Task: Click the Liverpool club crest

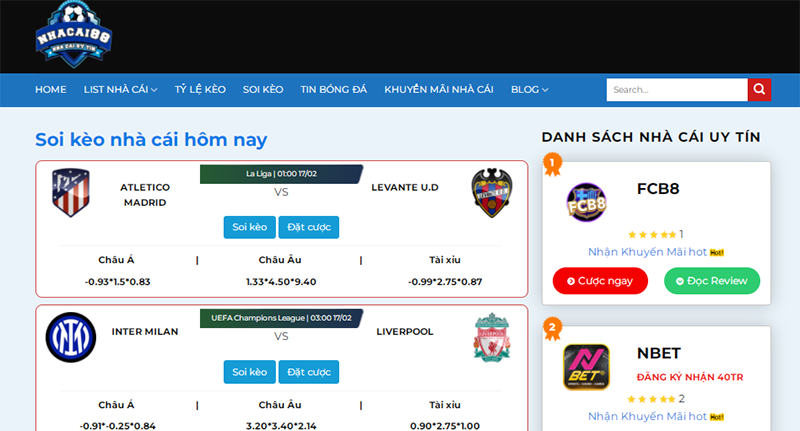Action: (x=492, y=337)
